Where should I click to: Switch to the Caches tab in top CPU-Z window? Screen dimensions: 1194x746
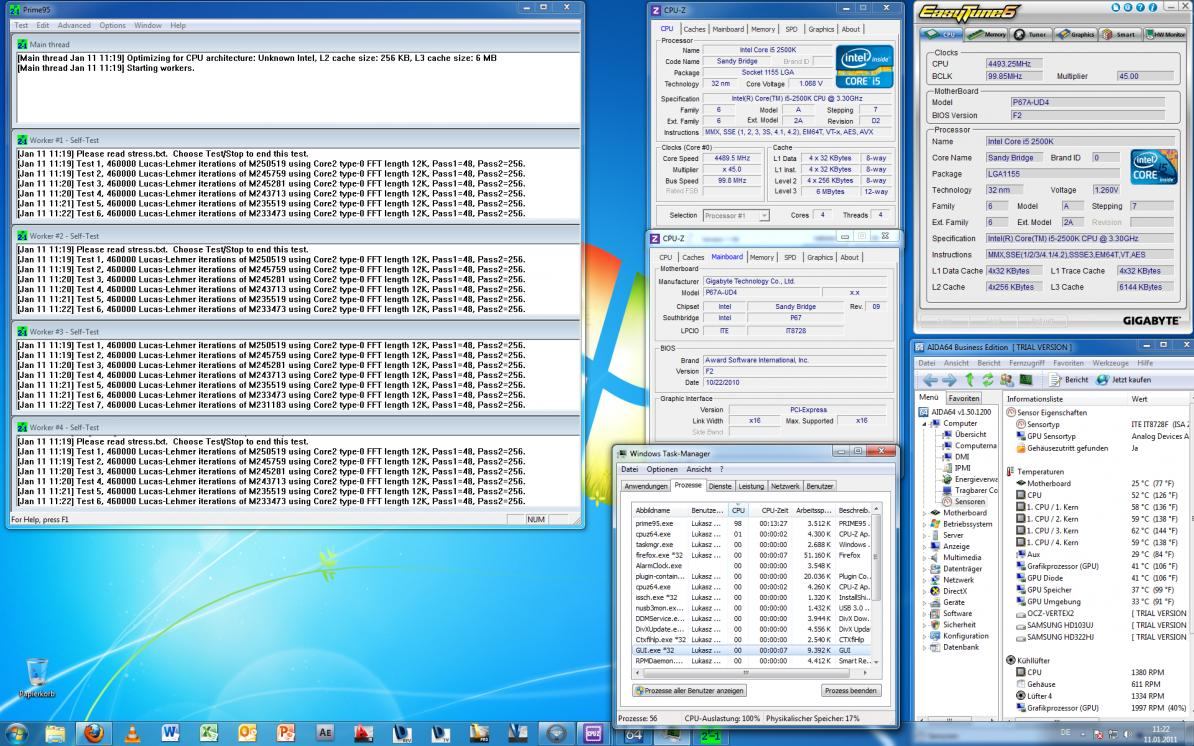[694, 29]
